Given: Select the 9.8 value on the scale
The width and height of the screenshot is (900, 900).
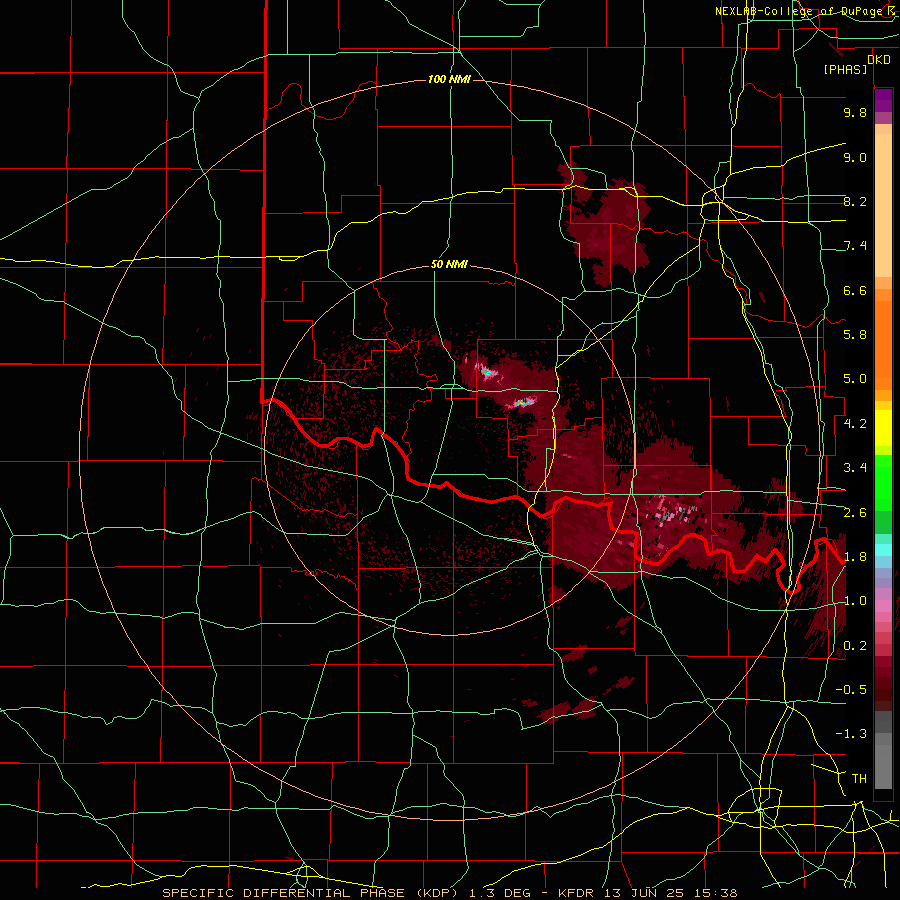Looking at the screenshot, I should click(x=855, y=112).
